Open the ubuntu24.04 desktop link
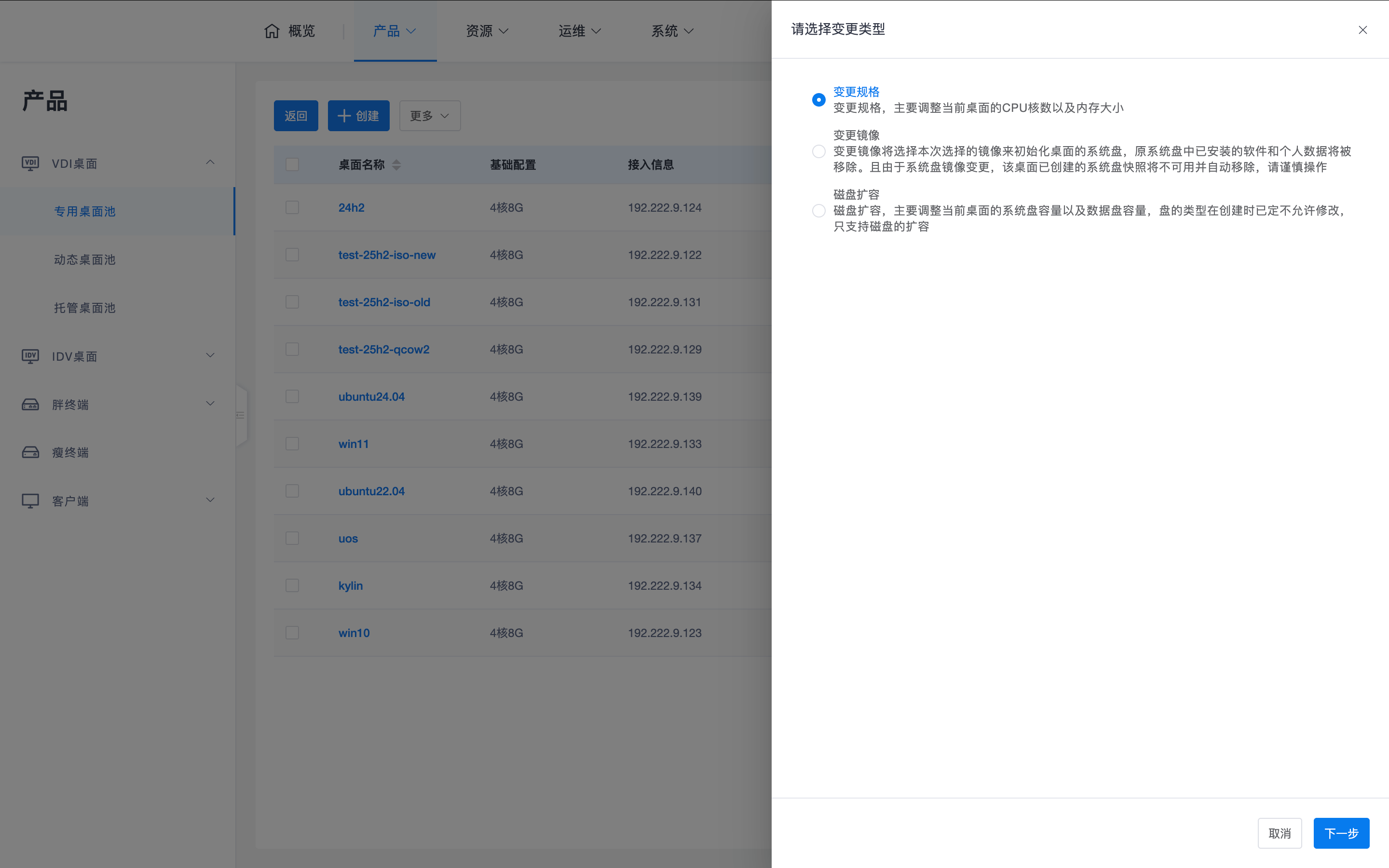Viewport: 1389px width, 868px height. (x=371, y=397)
